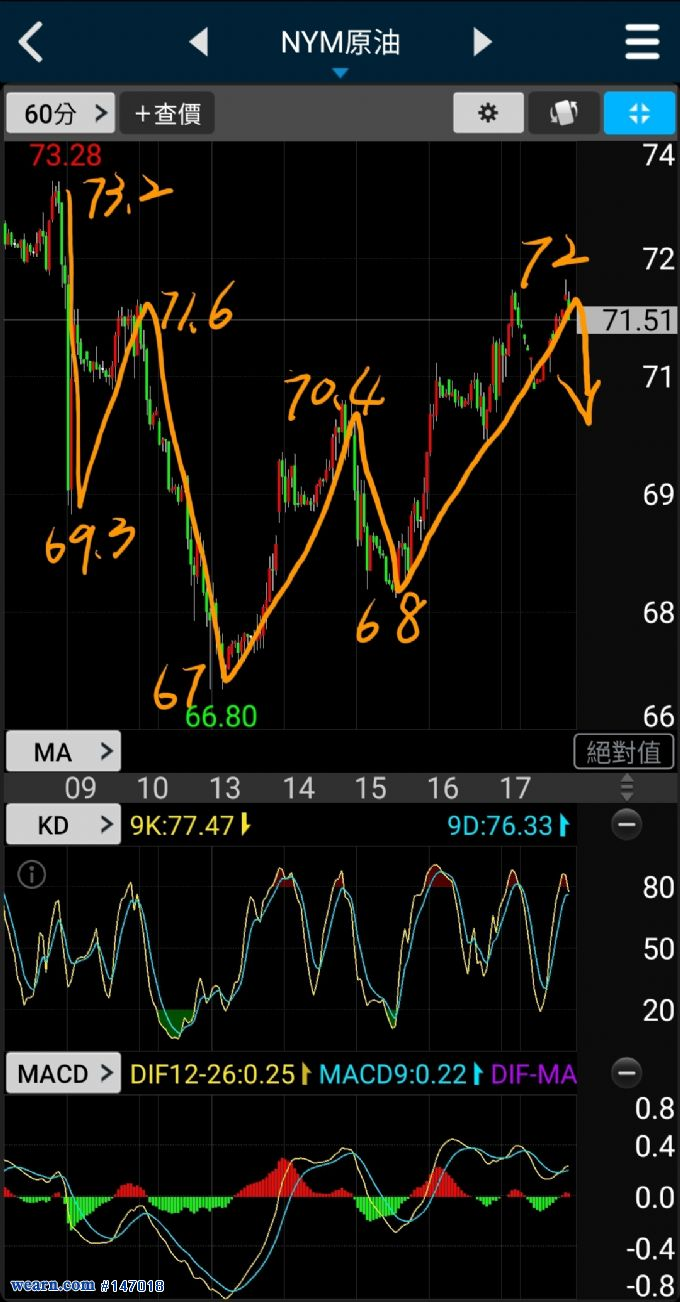Collapse the KD indicator panel

click(x=627, y=825)
